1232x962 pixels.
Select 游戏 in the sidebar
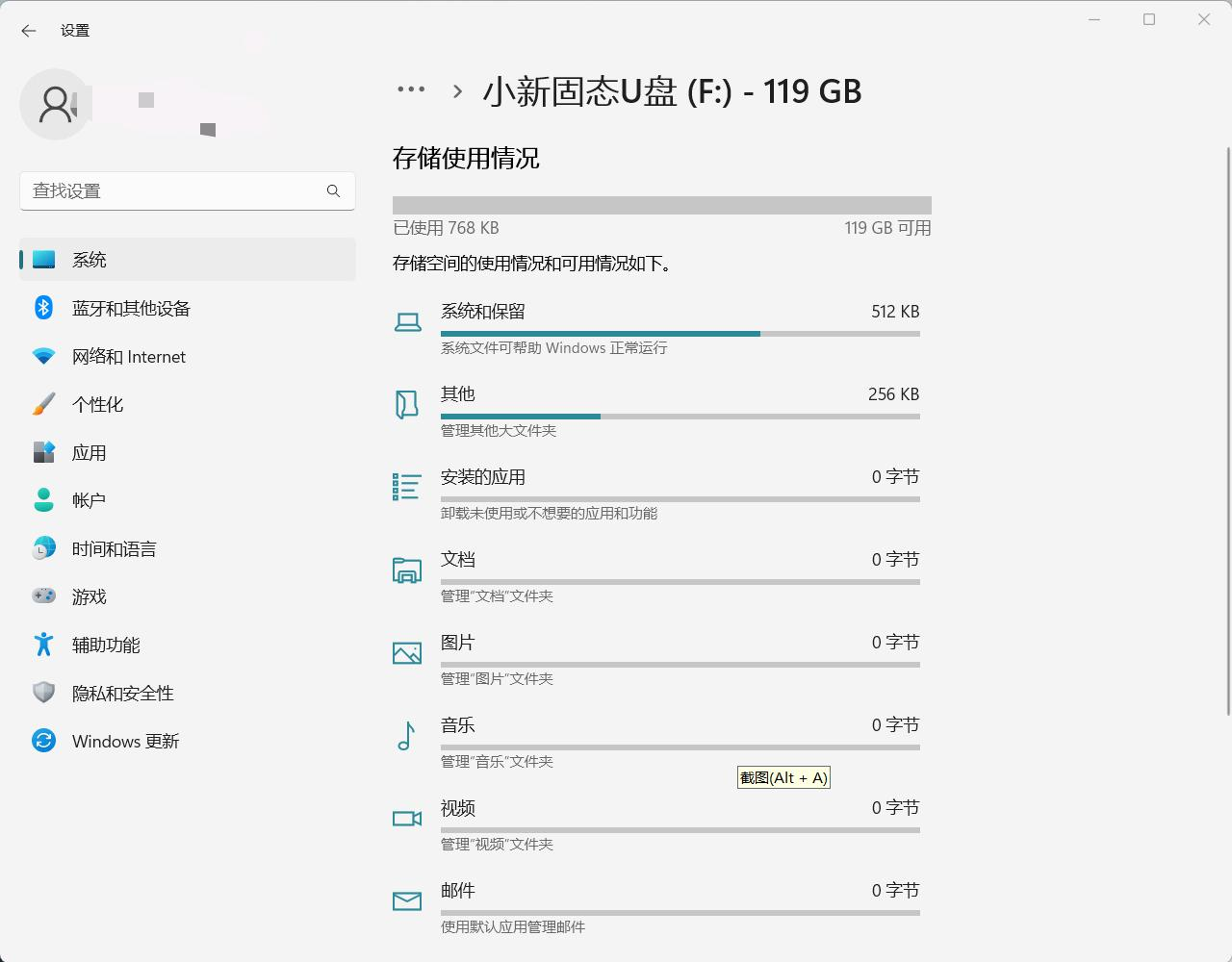pyautogui.click(x=188, y=596)
